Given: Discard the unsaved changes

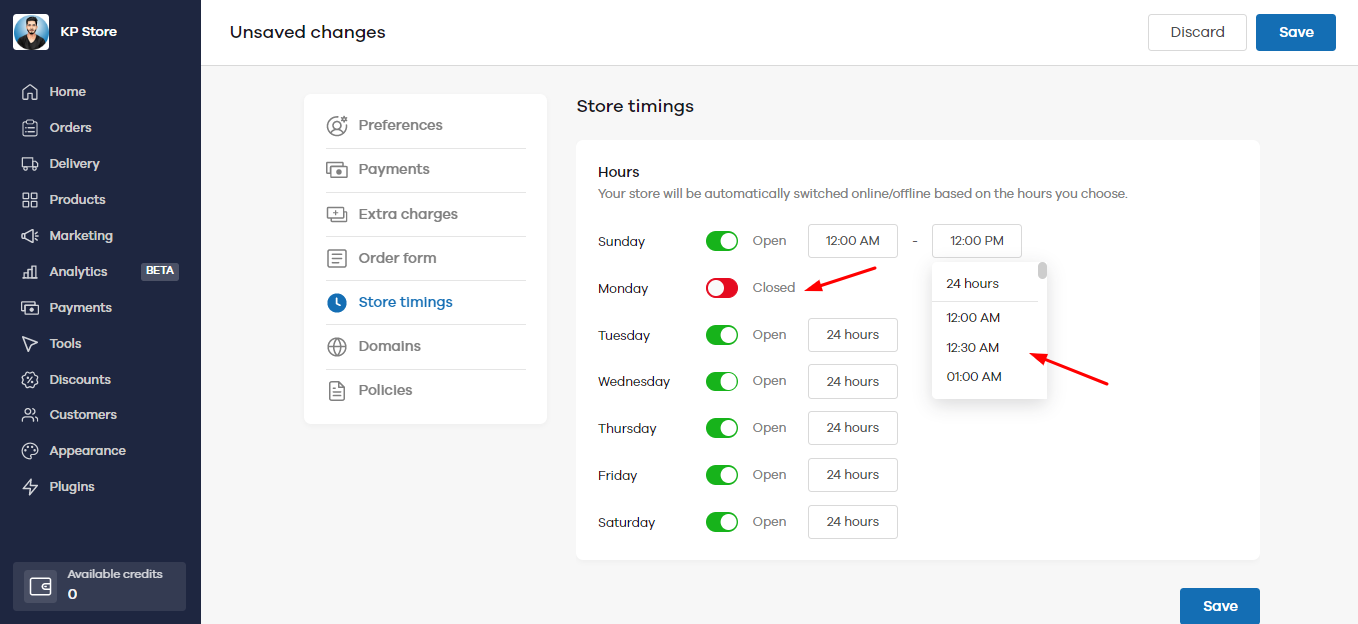Looking at the screenshot, I should (x=1197, y=32).
